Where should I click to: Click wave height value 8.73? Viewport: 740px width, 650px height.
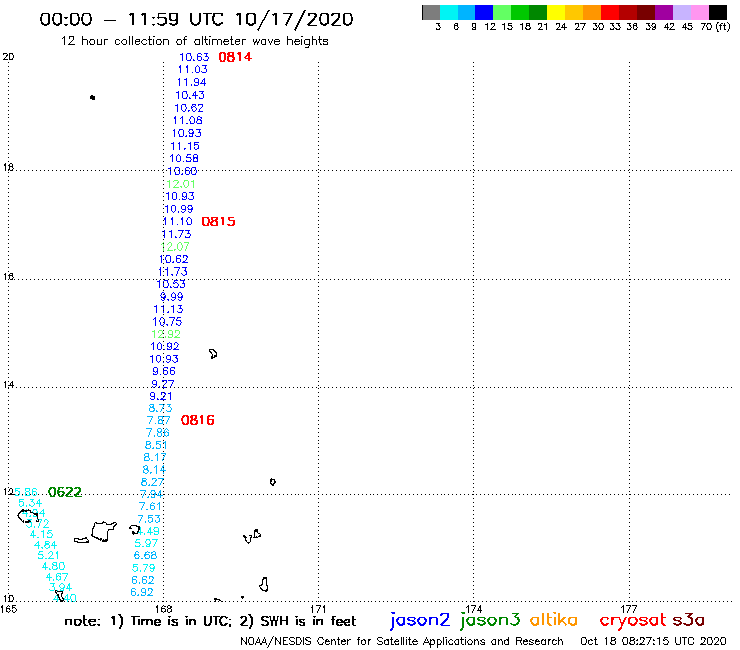point(160,408)
